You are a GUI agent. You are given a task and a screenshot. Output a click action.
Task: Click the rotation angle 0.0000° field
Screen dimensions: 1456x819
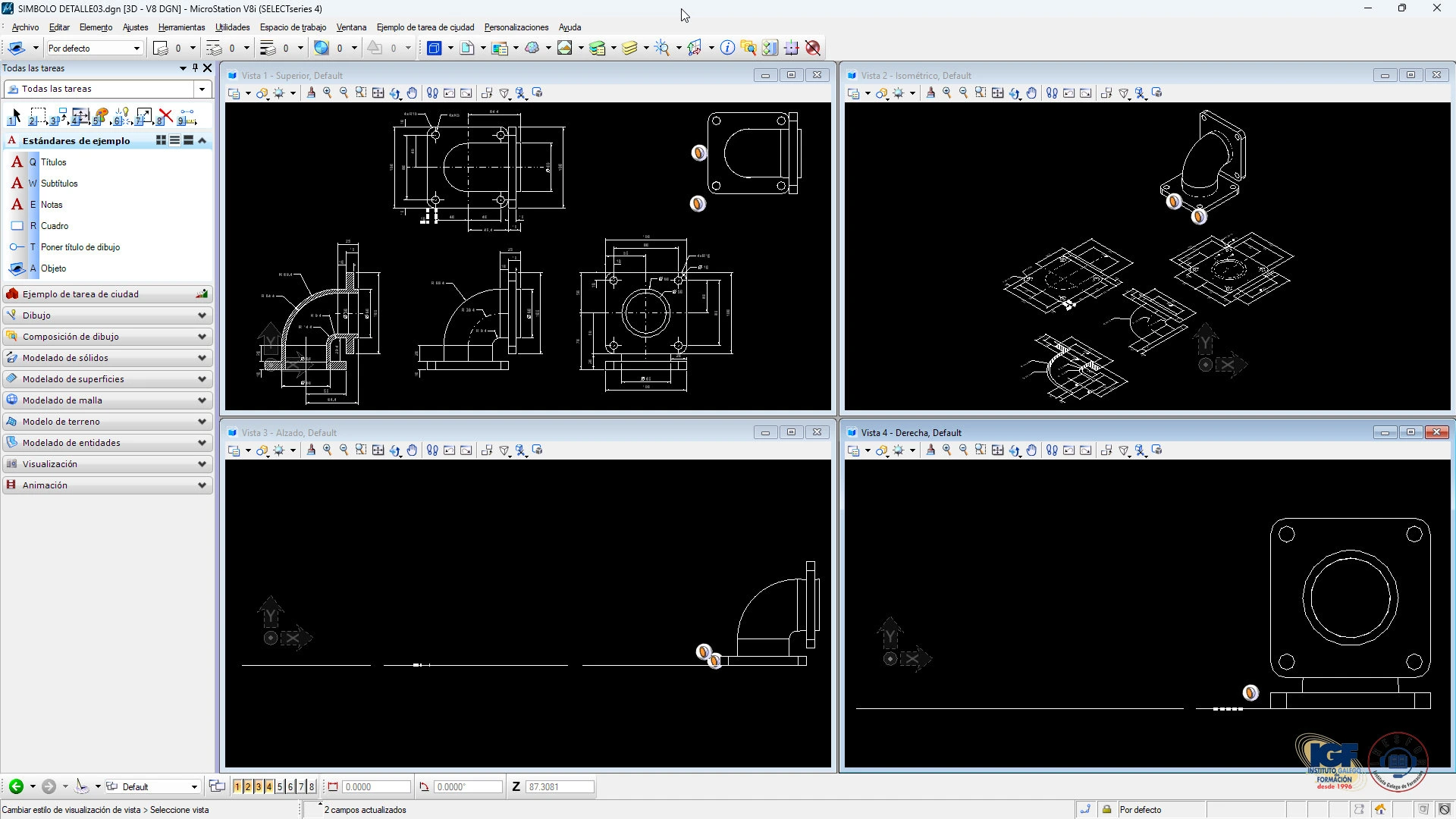(x=467, y=786)
